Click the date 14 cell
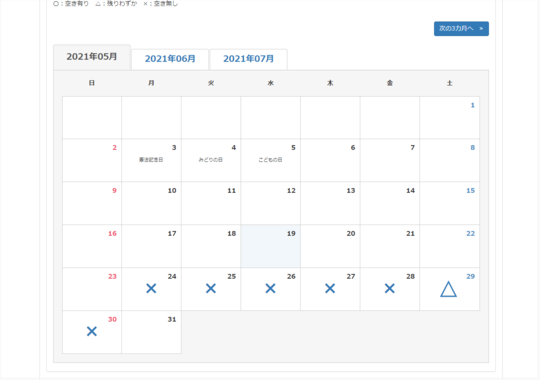Viewport: 540px width, 380px height. click(x=390, y=203)
